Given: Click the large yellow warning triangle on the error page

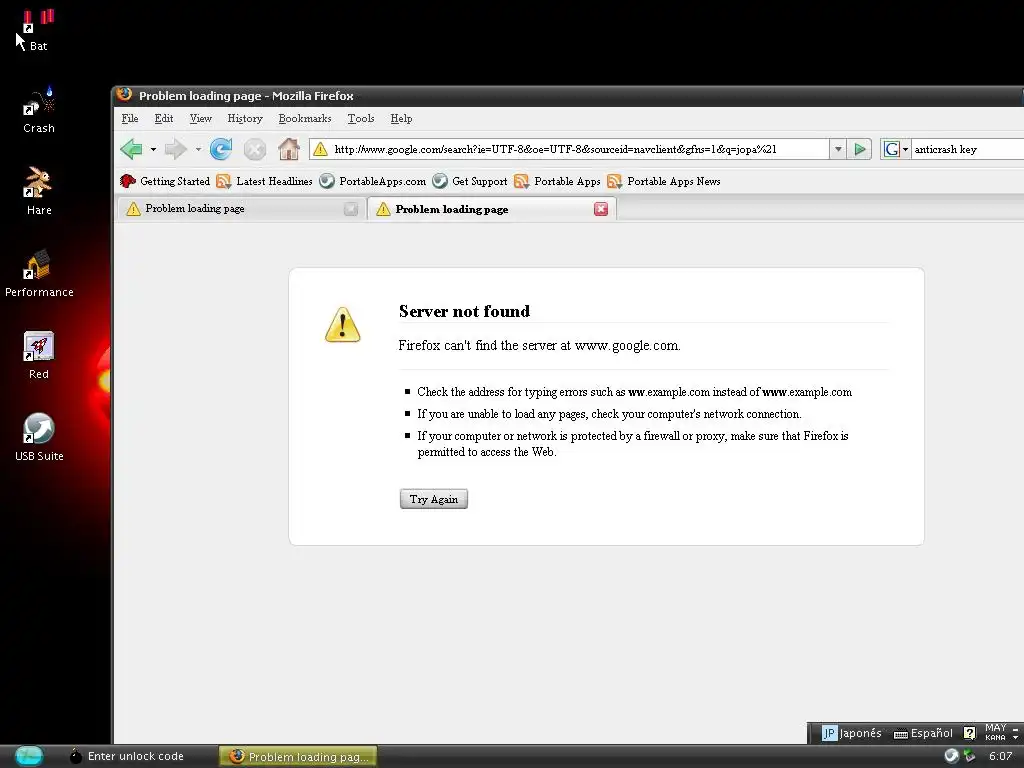Looking at the screenshot, I should click(x=342, y=325).
